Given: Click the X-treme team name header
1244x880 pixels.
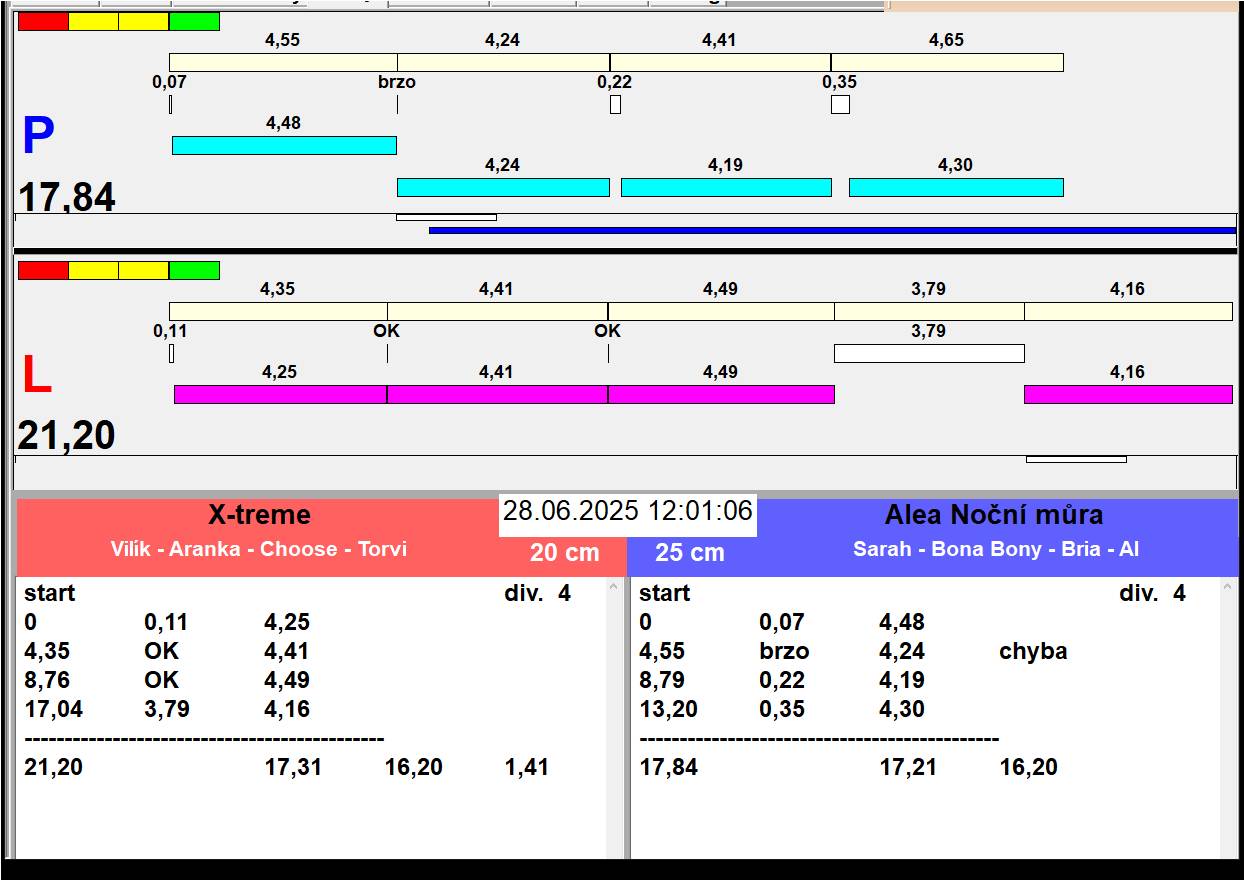Looking at the screenshot, I should click(259, 515).
